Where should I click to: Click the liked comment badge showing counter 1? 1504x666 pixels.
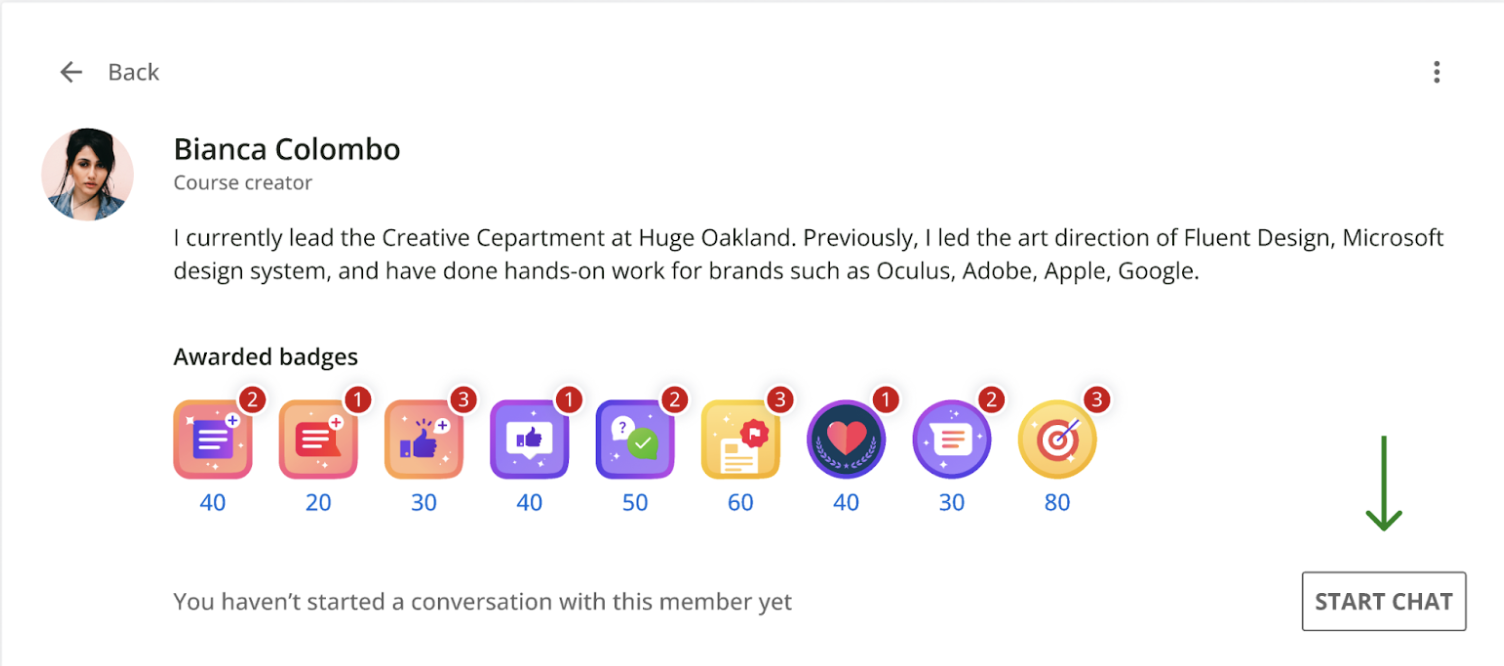530,440
